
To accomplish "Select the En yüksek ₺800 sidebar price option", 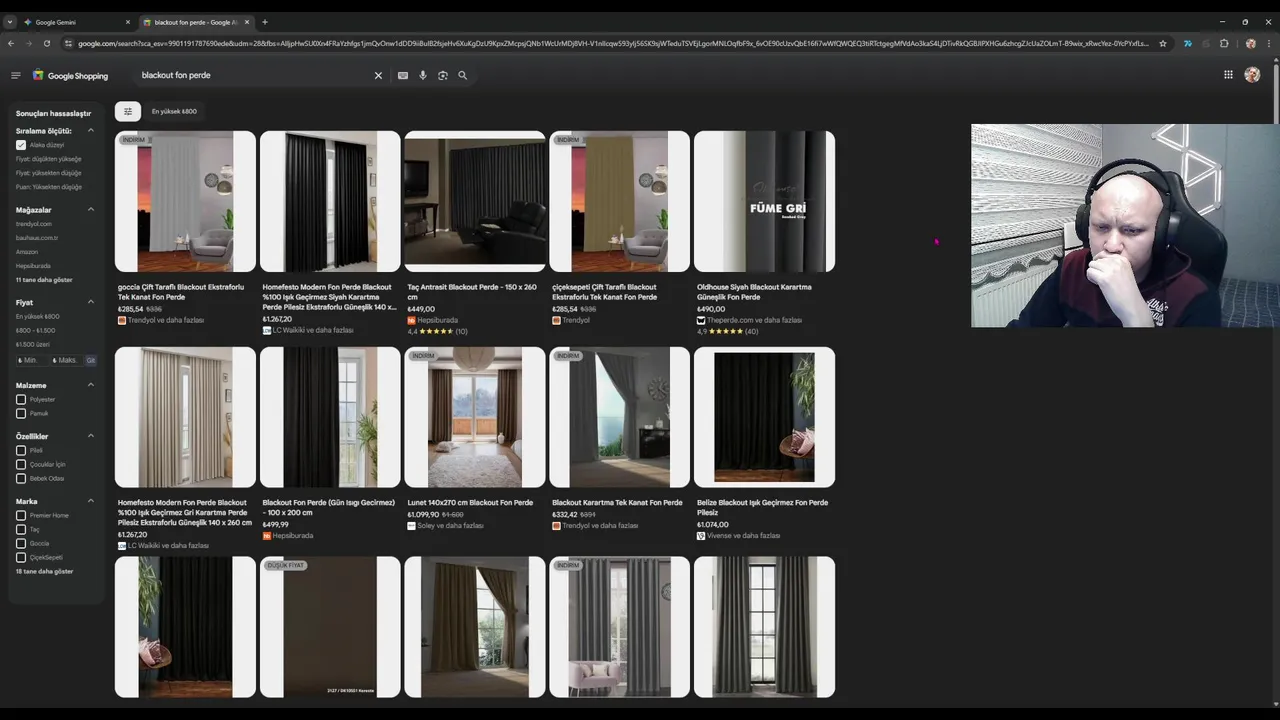I will pos(38,316).
